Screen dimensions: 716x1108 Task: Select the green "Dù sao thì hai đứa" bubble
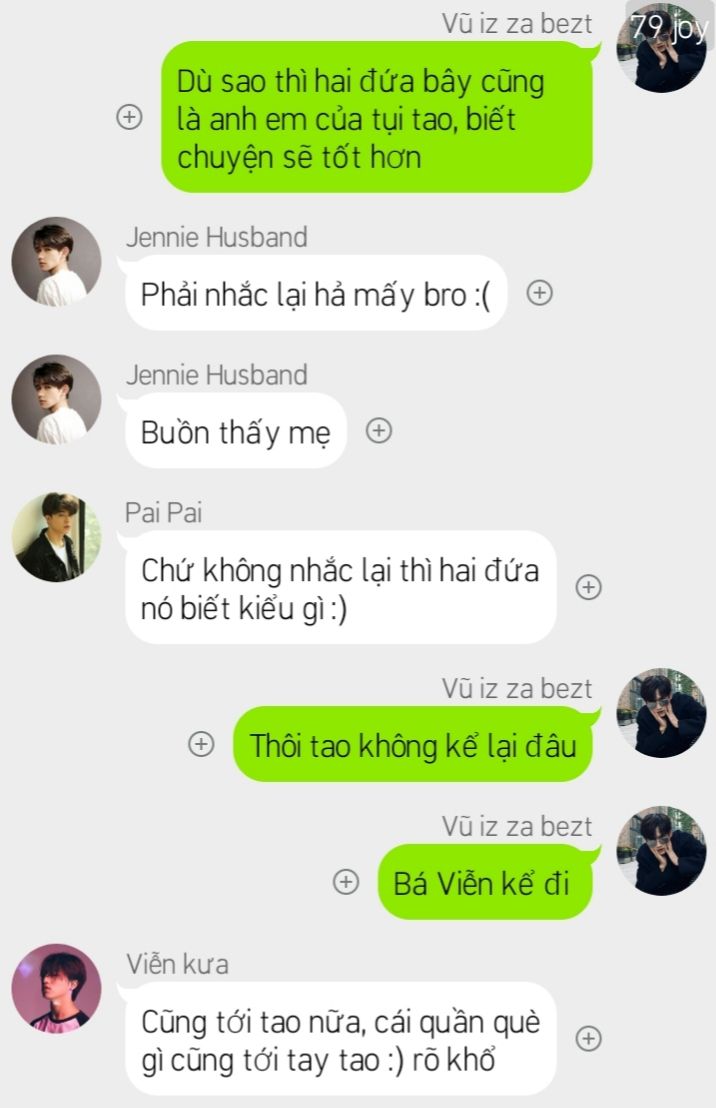[x=377, y=117]
